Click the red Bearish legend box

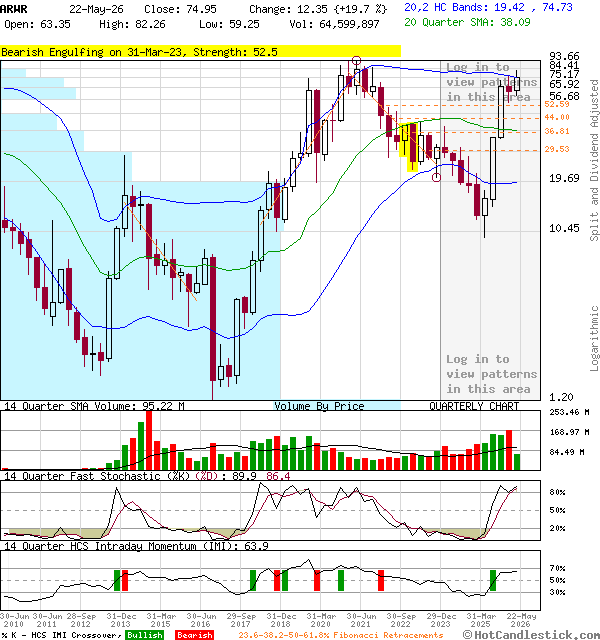(194, 635)
